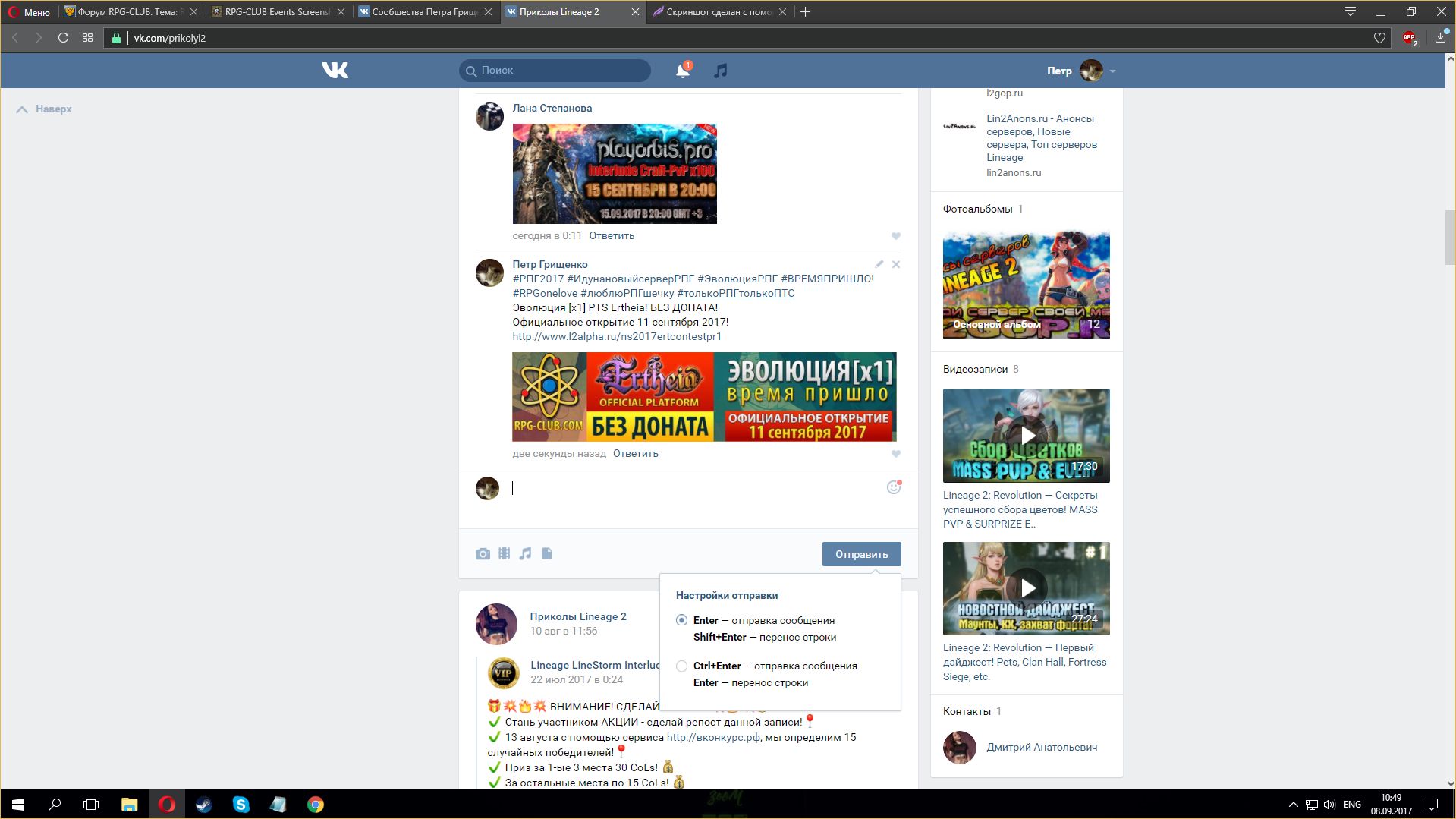Reply to the Эволюция comment
The width and height of the screenshot is (1456, 819).
tap(635, 454)
